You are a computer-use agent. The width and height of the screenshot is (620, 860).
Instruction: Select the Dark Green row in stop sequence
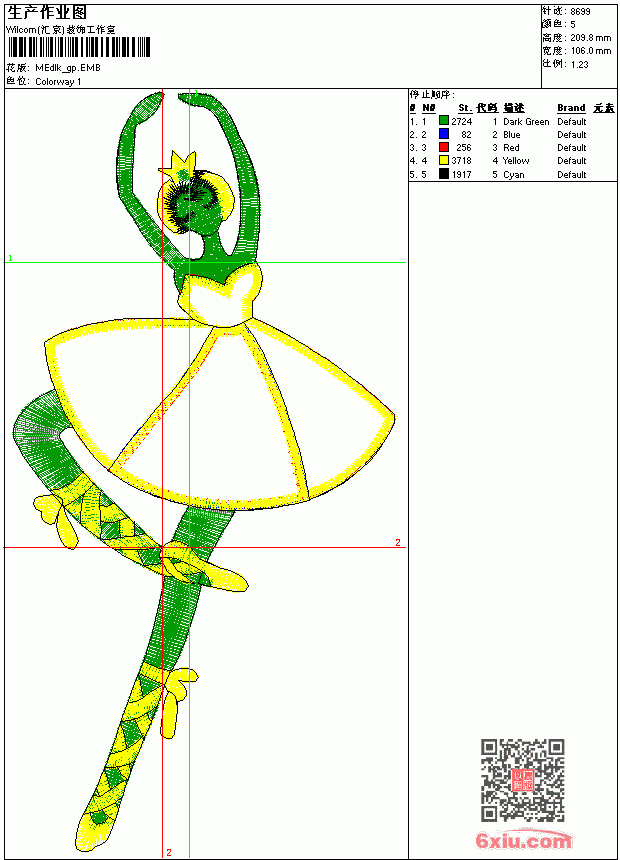point(512,121)
